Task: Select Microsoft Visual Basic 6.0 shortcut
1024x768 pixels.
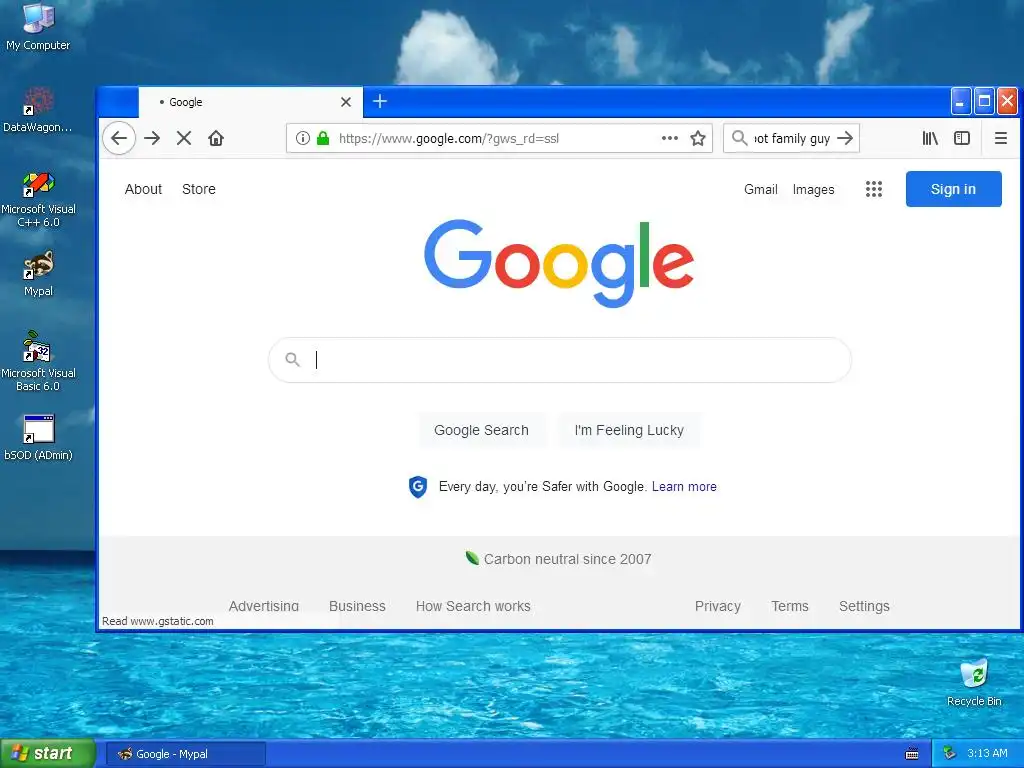Action: pos(38,361)
